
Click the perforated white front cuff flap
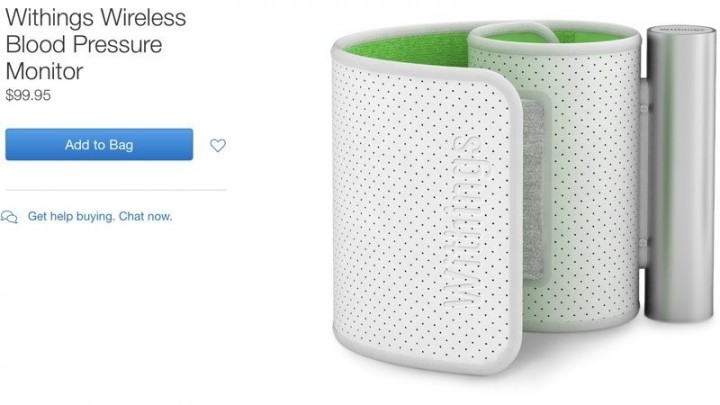427,216
